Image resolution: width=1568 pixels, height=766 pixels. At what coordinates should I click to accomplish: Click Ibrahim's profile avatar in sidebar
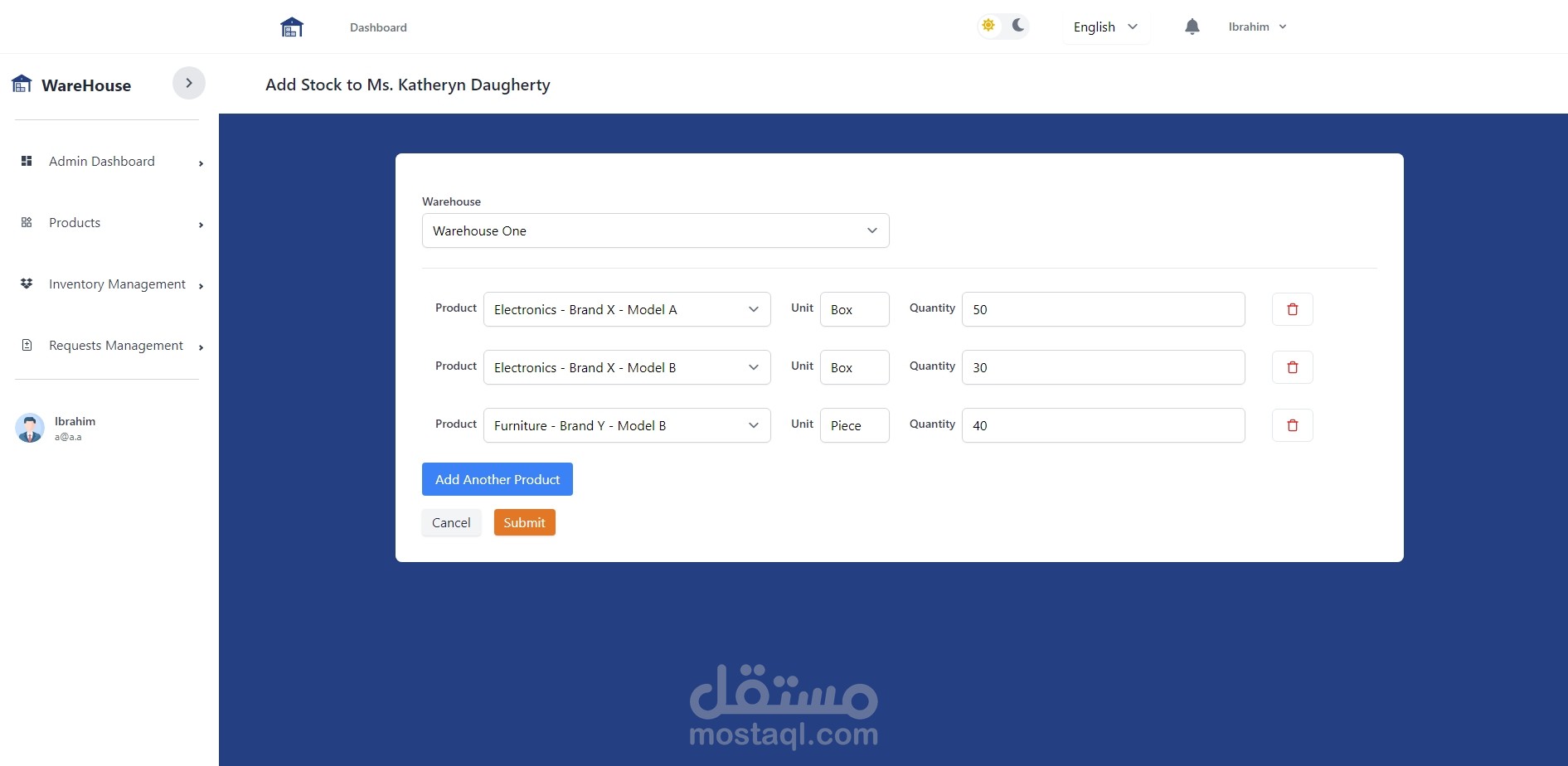click(x=30, y=428)
